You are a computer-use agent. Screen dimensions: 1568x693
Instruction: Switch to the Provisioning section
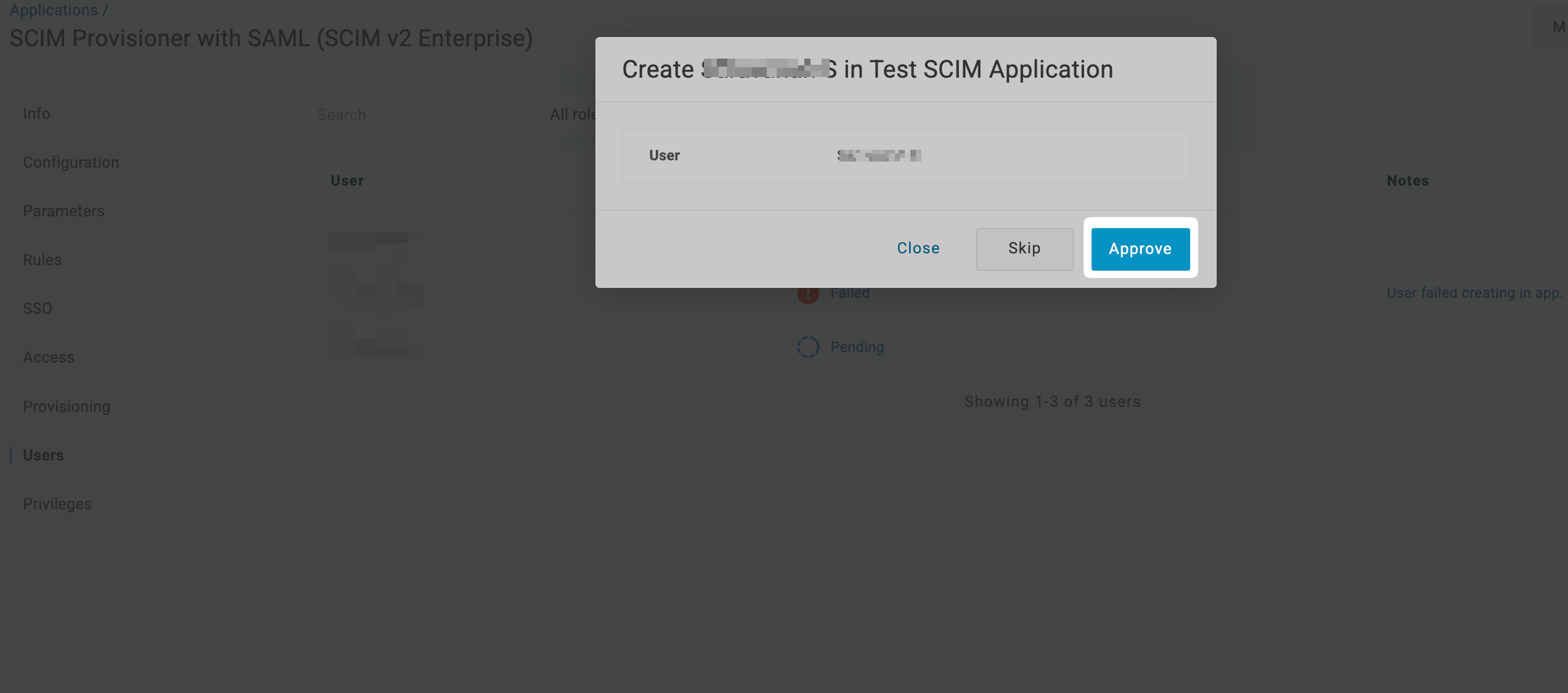[x=67, y=406]
